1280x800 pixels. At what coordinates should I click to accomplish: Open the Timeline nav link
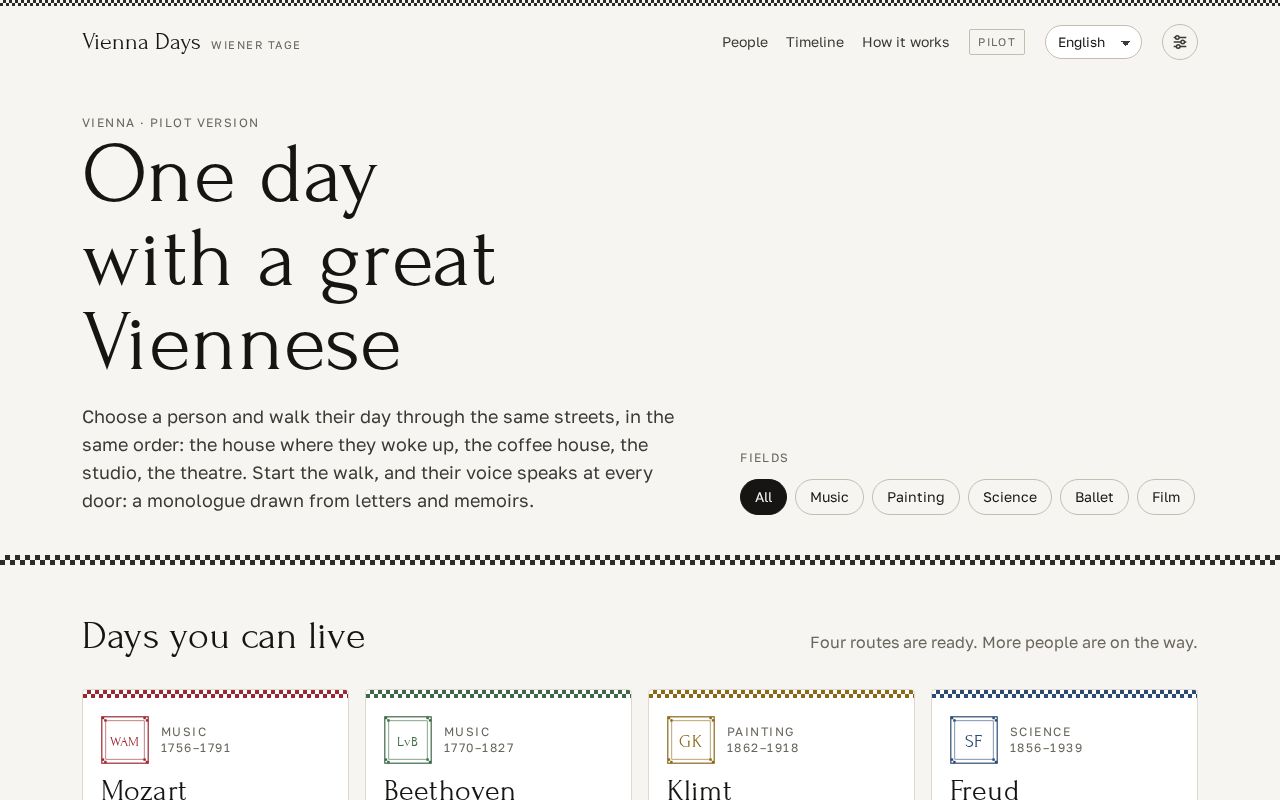[x=815, y=42]
